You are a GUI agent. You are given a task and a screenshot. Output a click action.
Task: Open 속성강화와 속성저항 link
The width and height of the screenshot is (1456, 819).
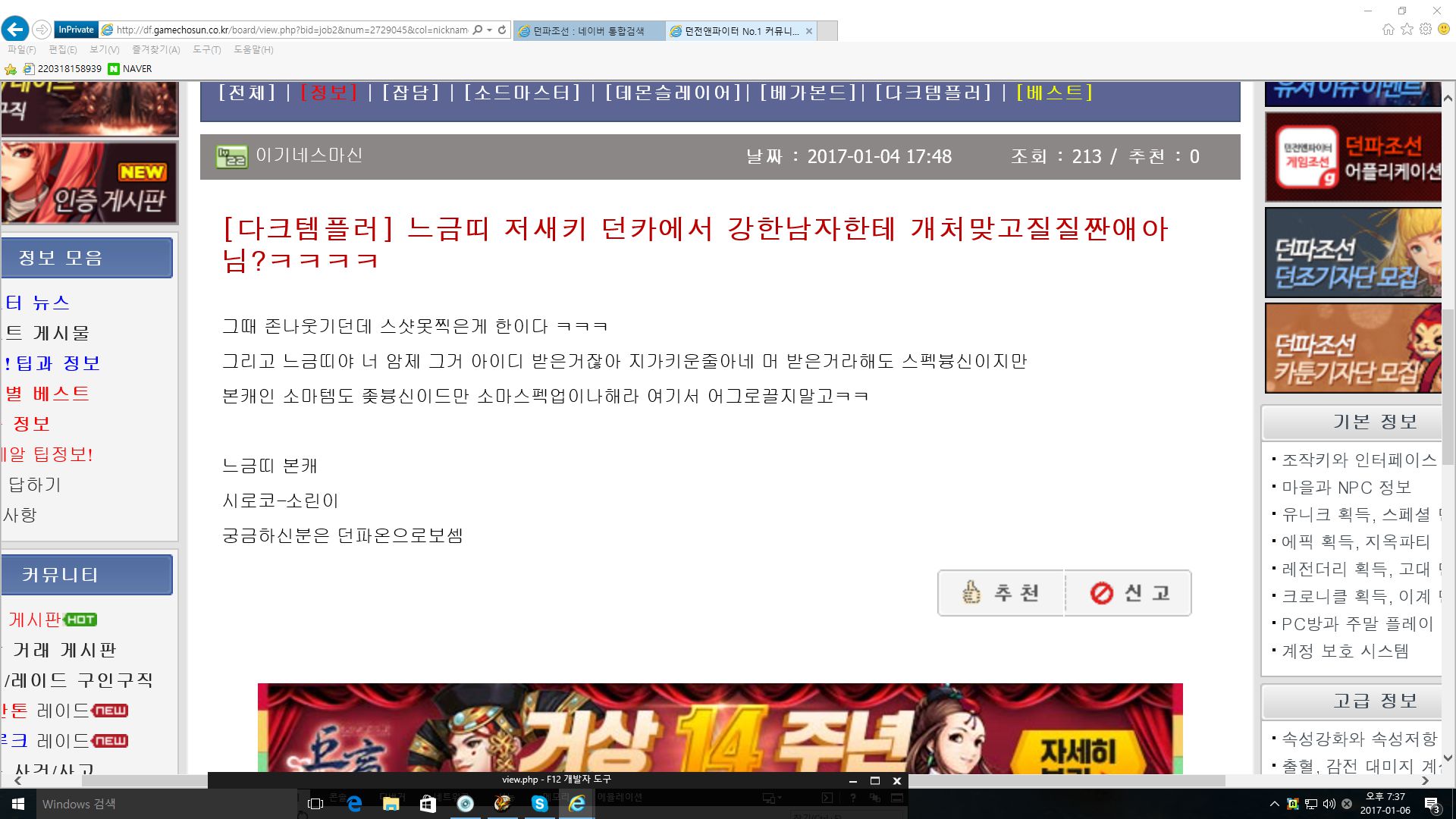pyautogui.click(x=1360, y=739)
